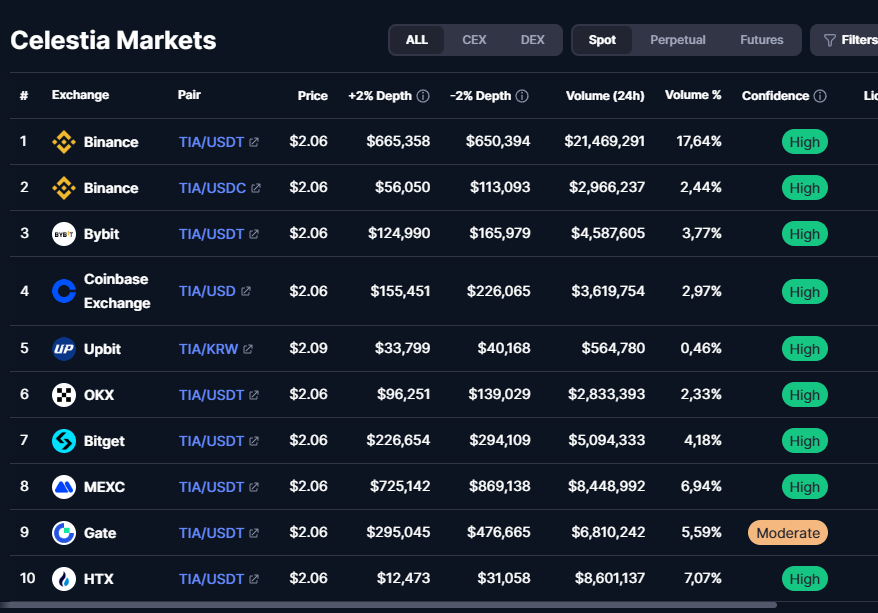This screenshot has height=613, width=878.
Task: Click the Bybit exchange name
Action: 101,234
